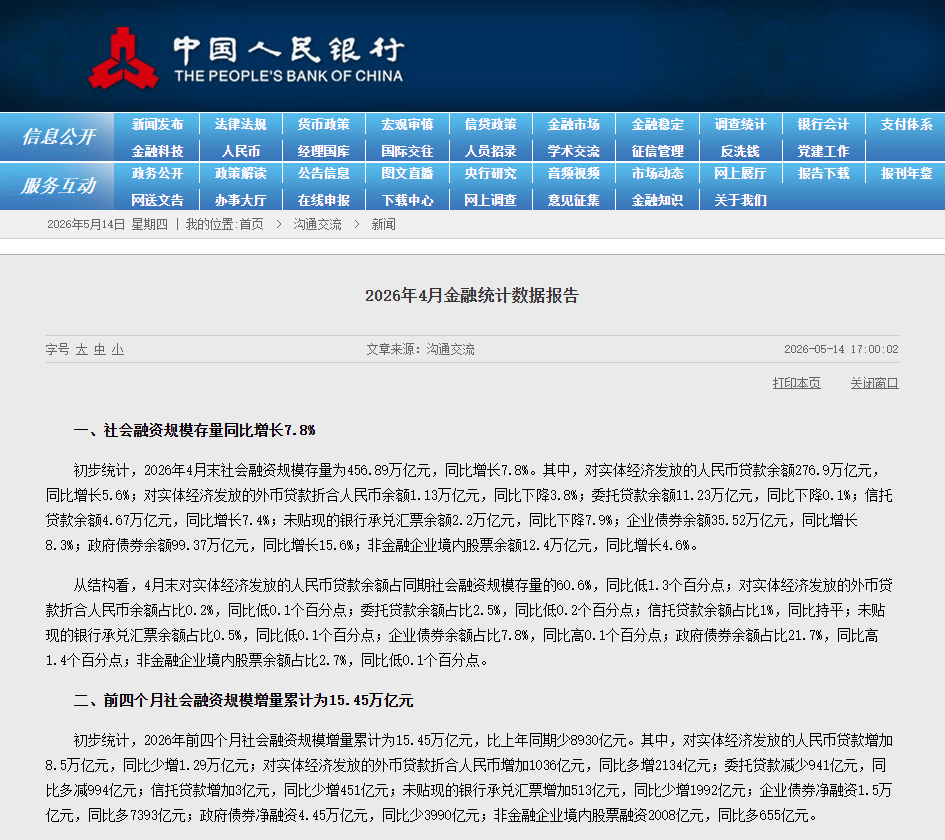945x840 pixels.
Task: Click the 信息公开 section header
Action: coord(58,137)
